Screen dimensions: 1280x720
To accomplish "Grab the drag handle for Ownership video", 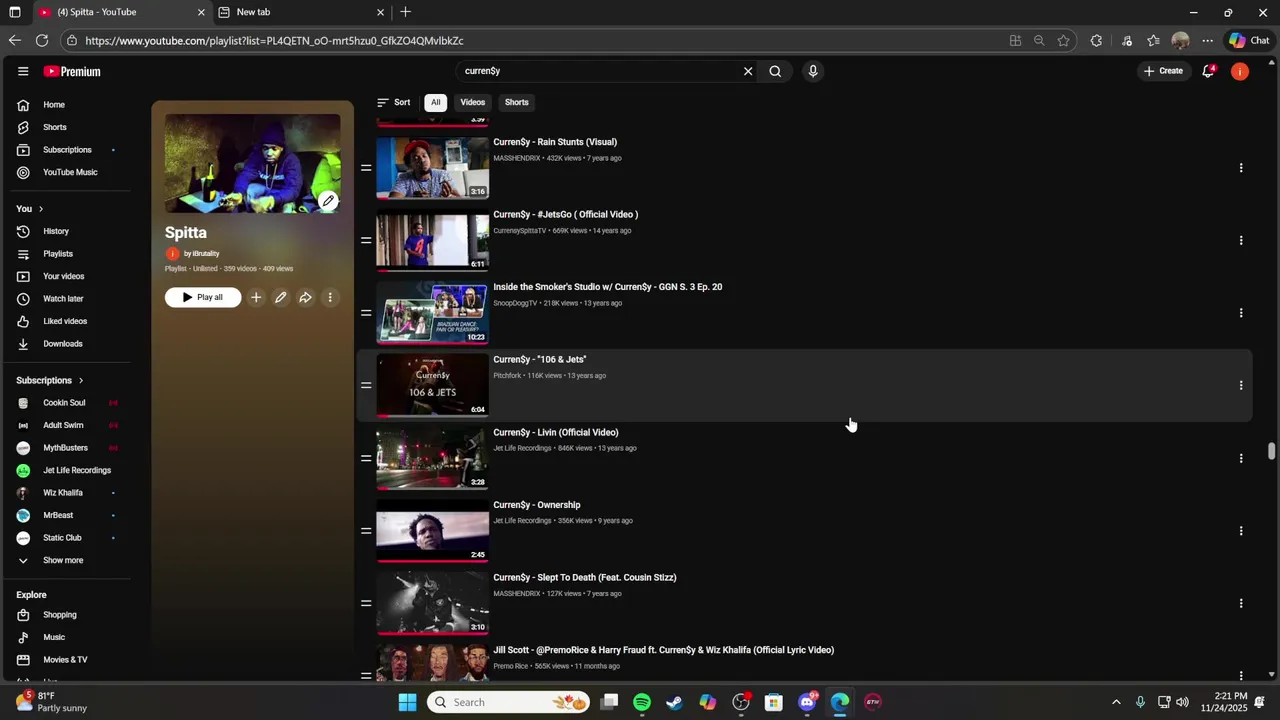I will [x=366, y=531].
